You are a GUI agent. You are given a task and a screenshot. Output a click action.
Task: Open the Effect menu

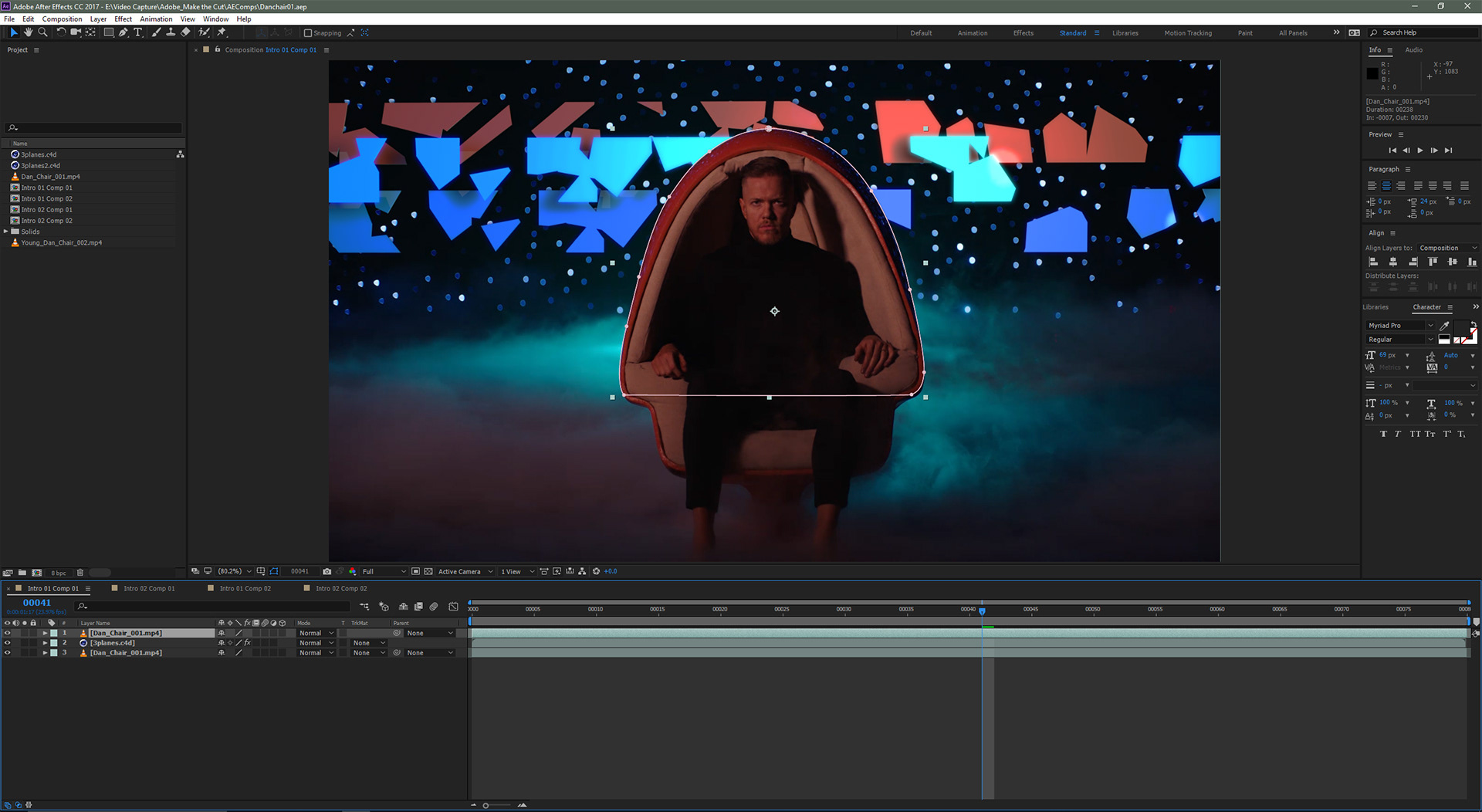pyautogui.click(x=123, y=19)
